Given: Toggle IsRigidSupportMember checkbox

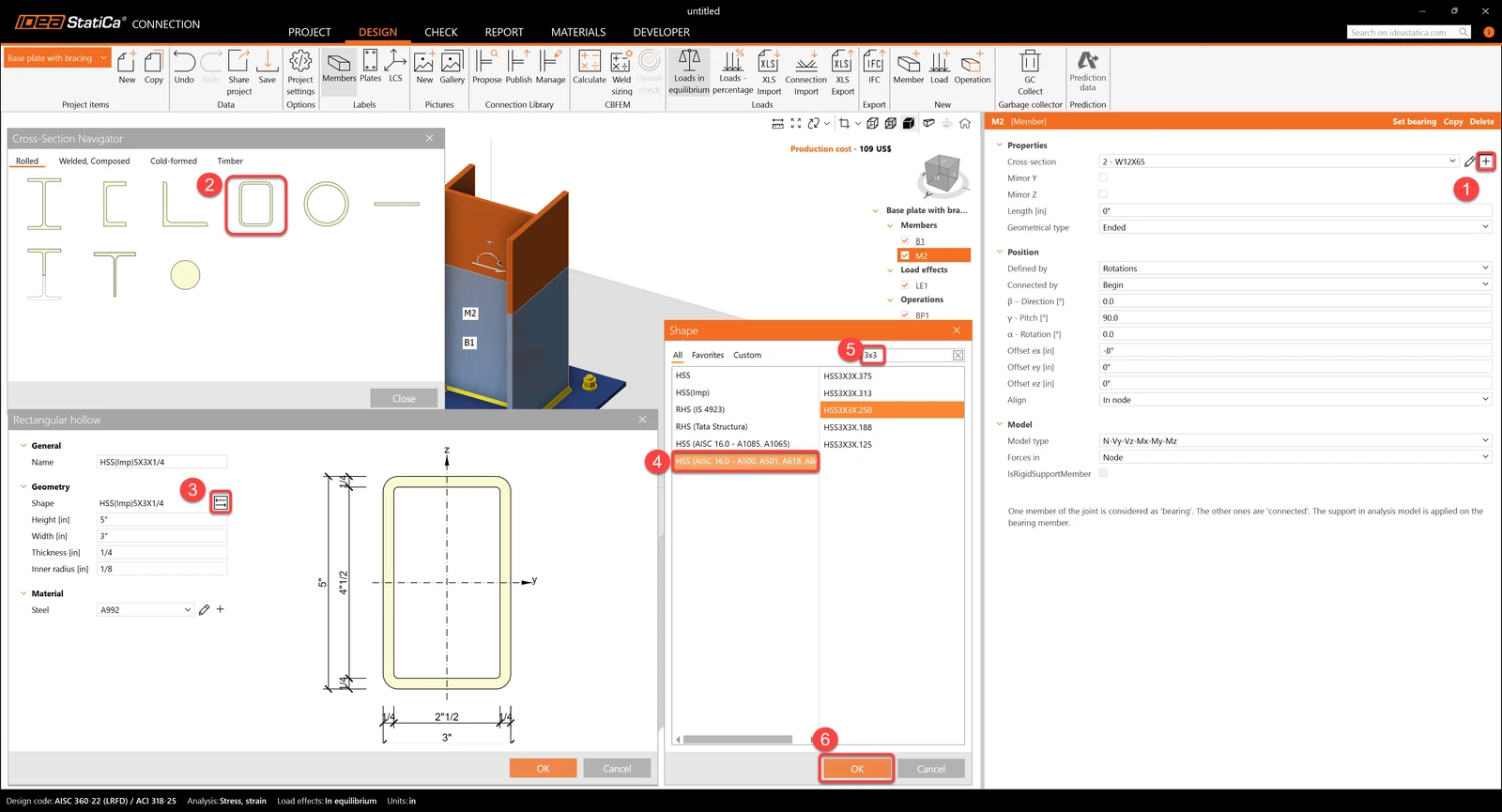Looking at the screenshot, I should point(1103,473).
